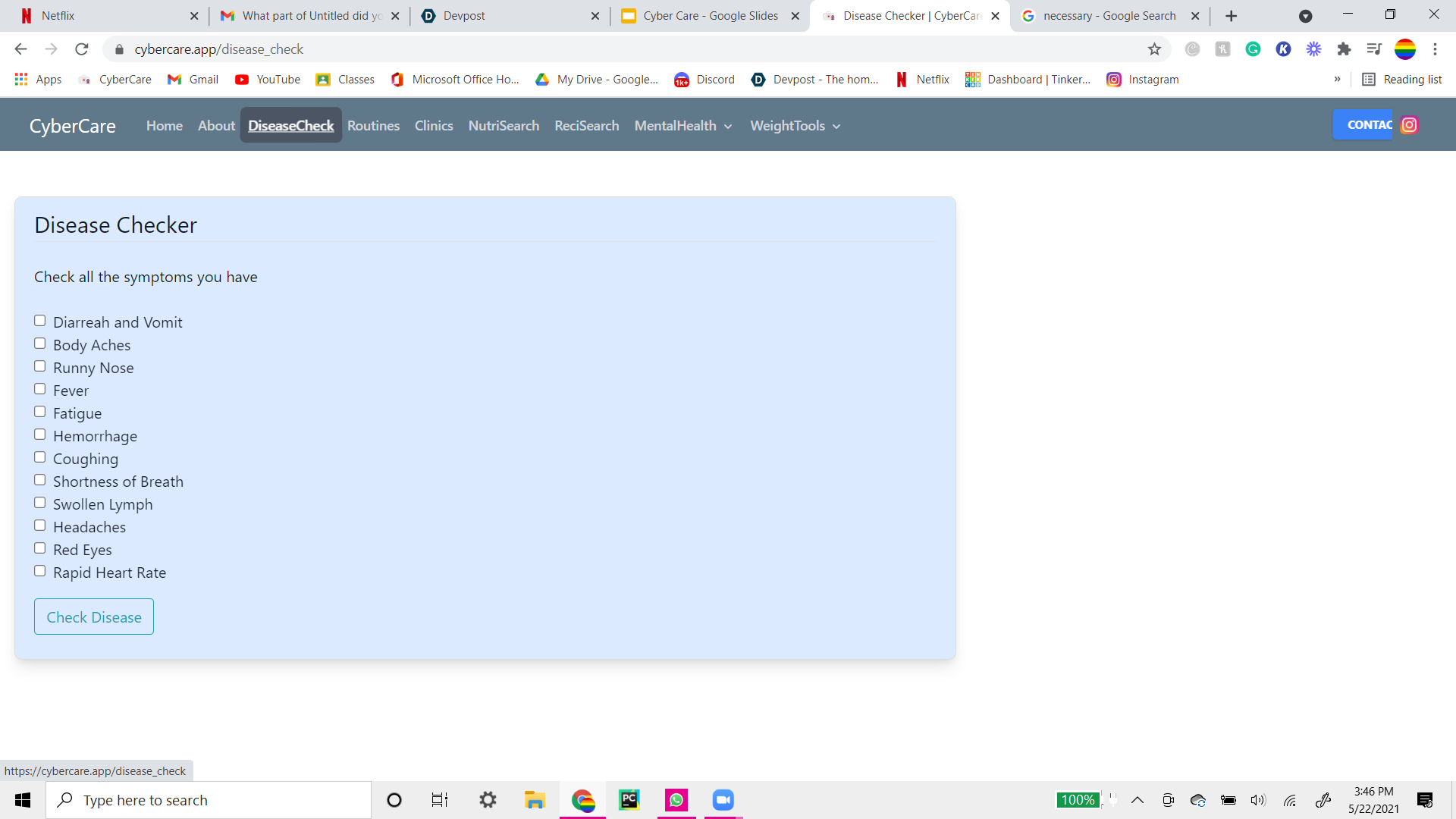The width and height of the screenshot is (1456, 819).
Task: Open Reading list panel
Action: point(1402,80)
